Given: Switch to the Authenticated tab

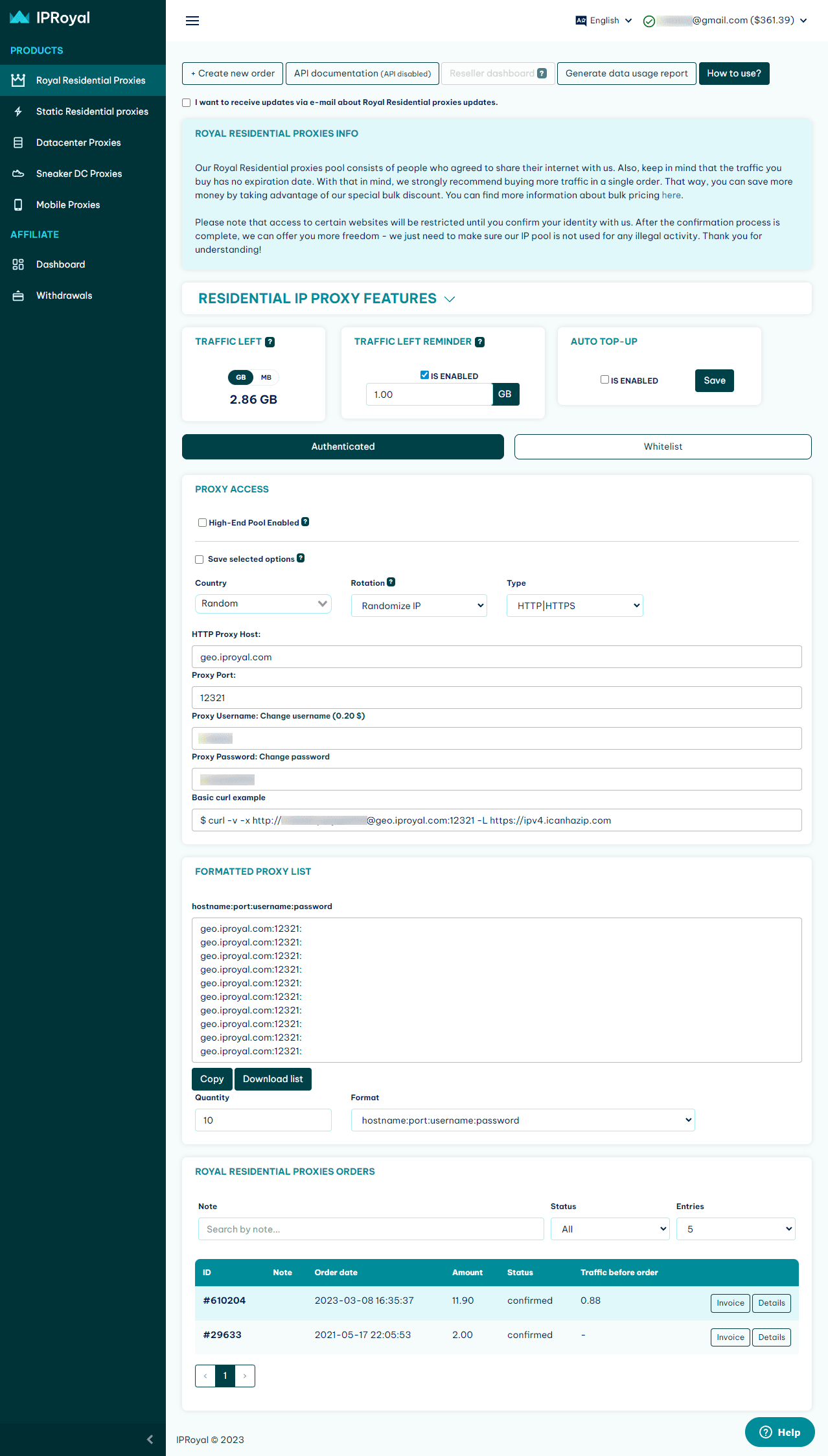Looking at the screenshot, I should (343, 446).
